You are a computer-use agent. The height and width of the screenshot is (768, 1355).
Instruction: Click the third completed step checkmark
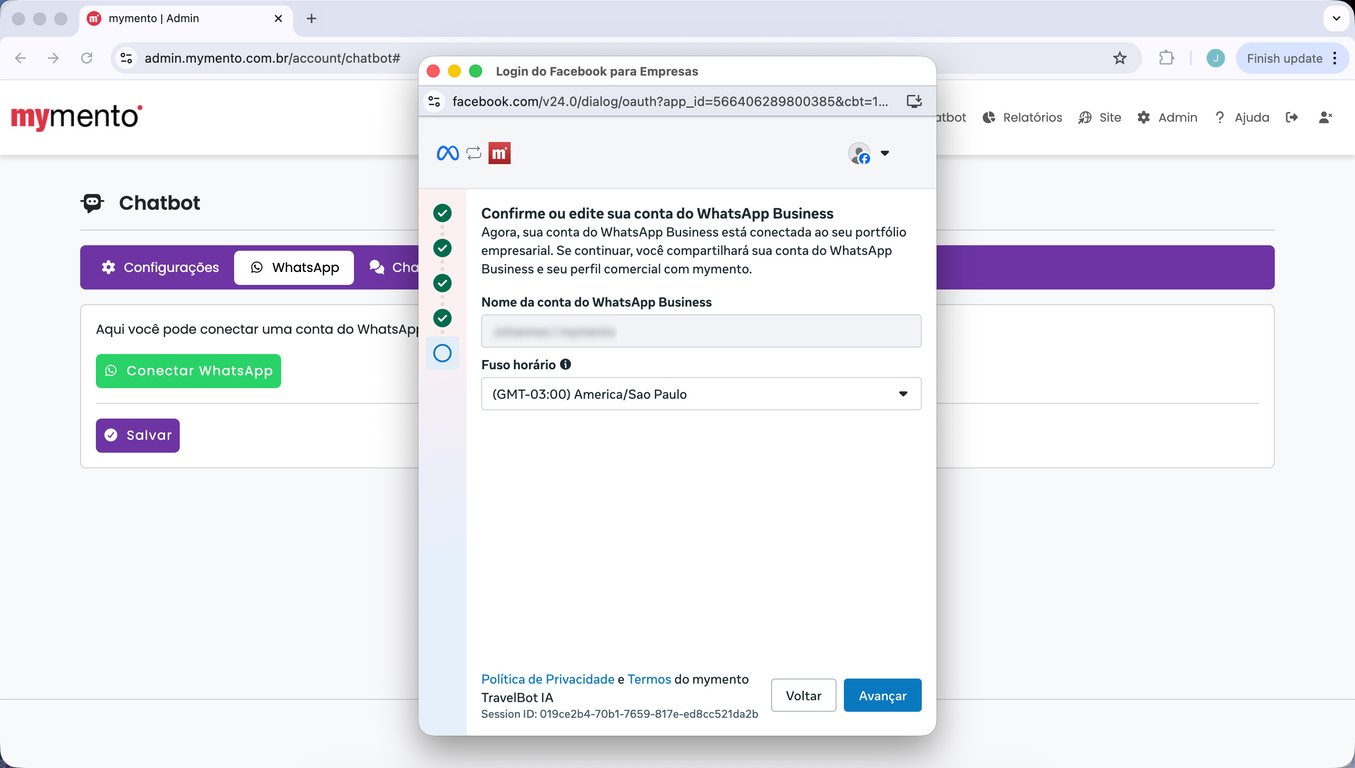[442, 283]
